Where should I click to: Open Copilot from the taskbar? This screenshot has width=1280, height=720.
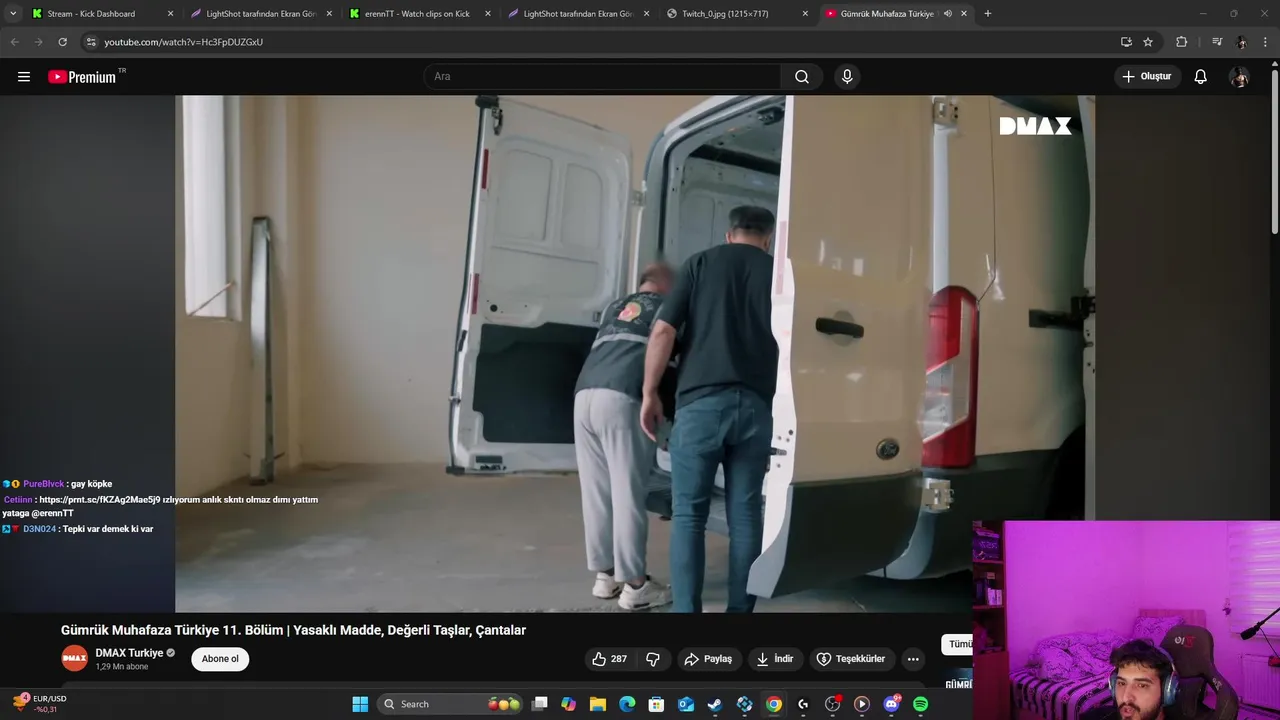(569, 704)
